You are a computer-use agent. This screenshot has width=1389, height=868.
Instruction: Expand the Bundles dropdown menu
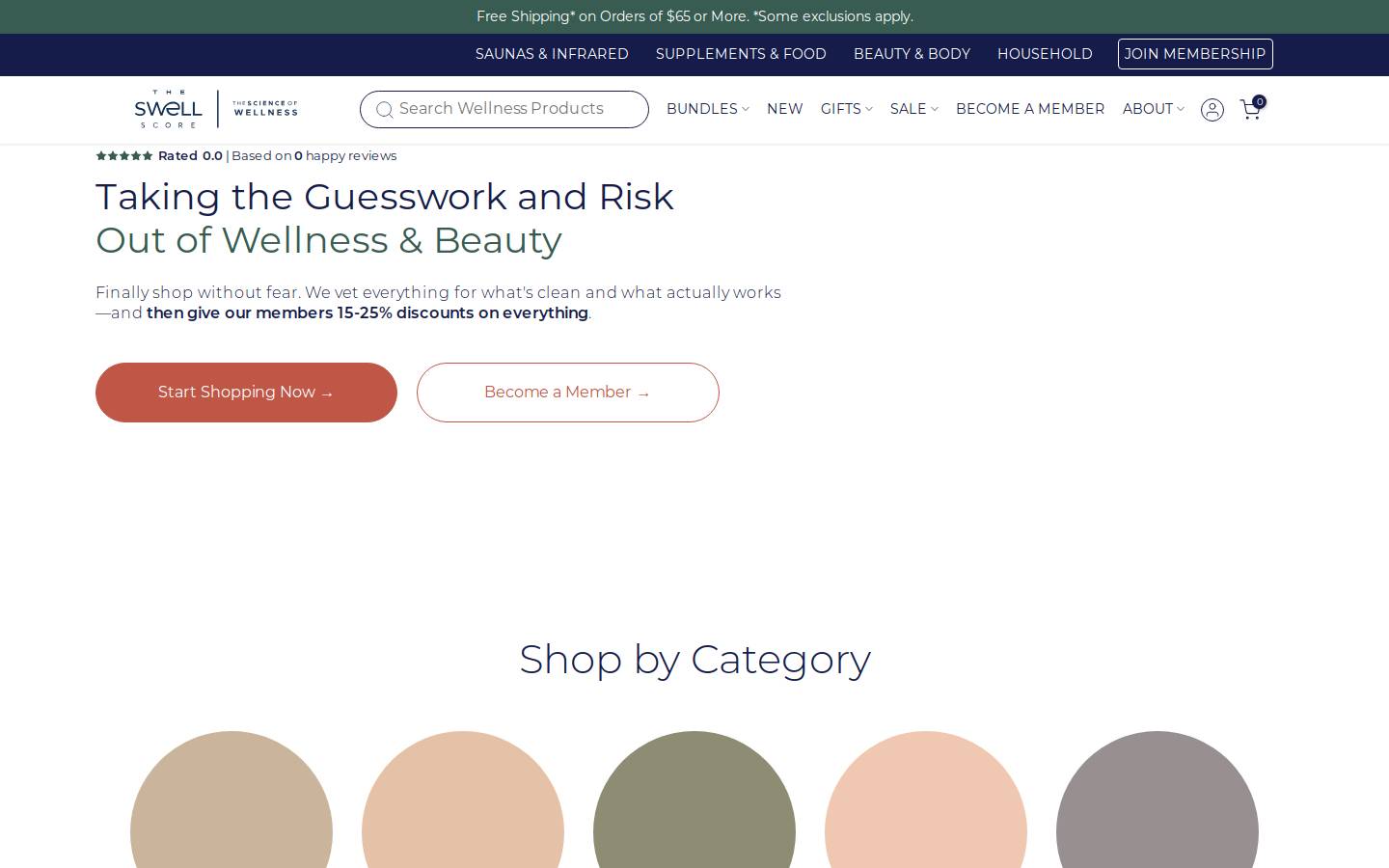(707, 109)
